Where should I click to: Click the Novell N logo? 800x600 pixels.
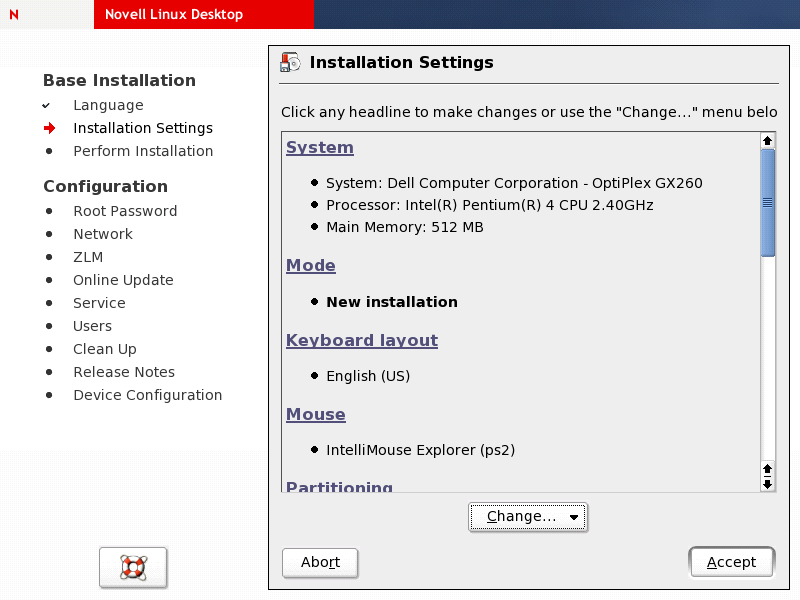[13, 15]
